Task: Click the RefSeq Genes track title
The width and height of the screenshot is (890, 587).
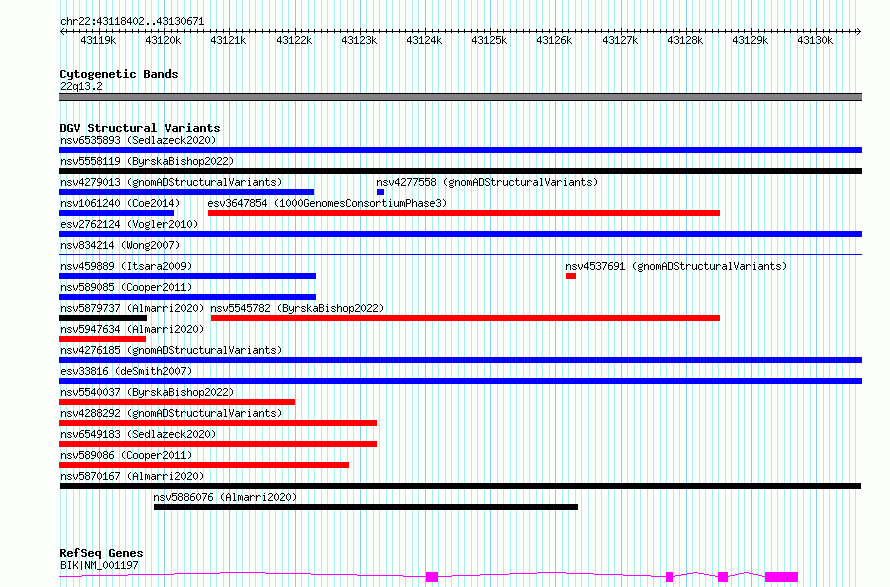Action: pyautogui.click(x=101, y=553)
